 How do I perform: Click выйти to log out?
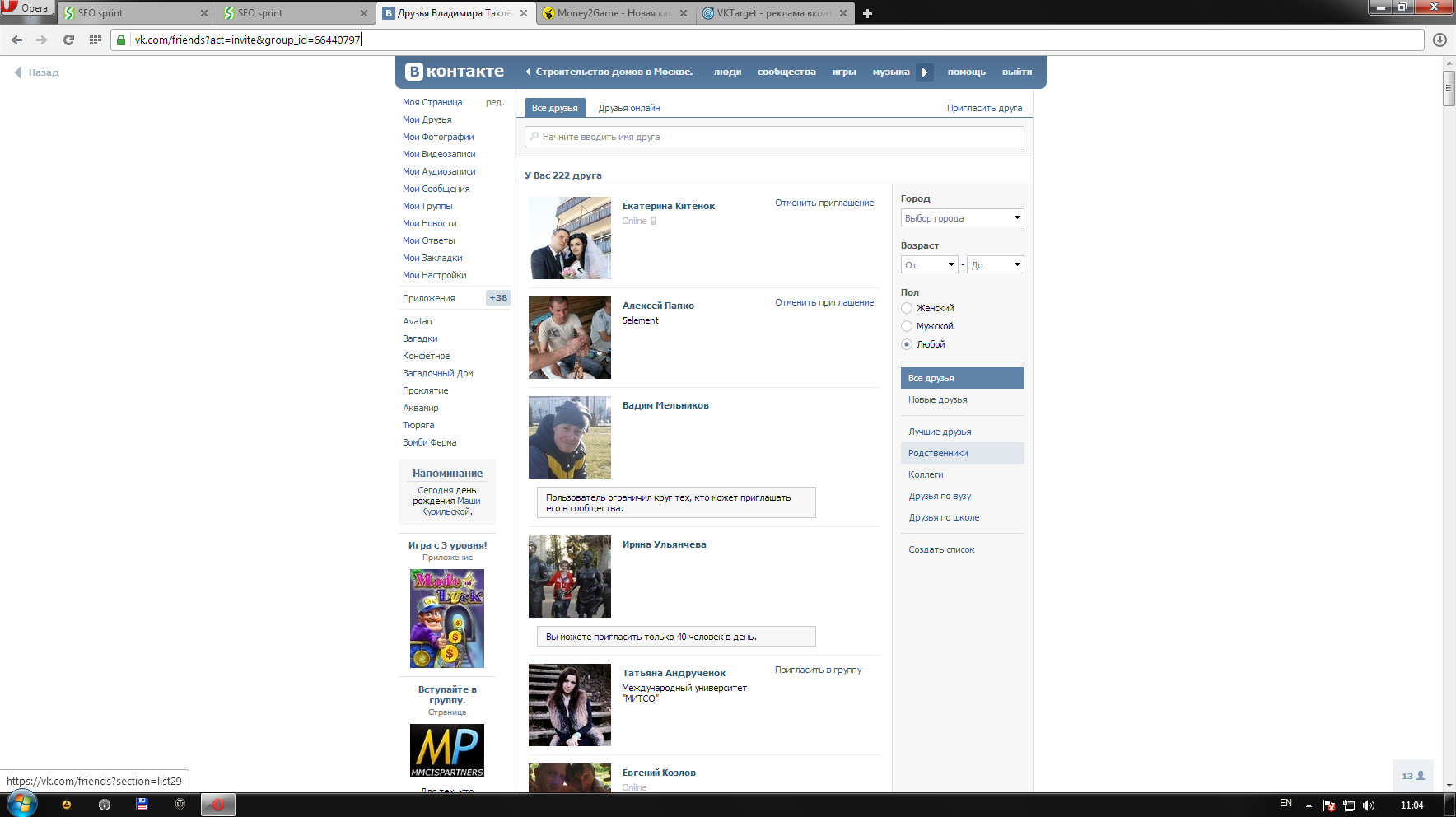click(x=1017, y=72)
